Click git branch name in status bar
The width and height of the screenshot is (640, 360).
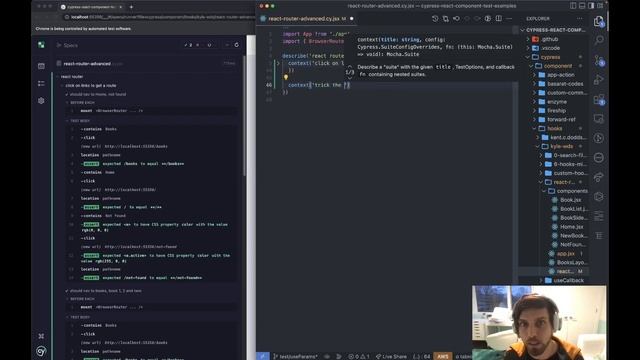(x=295, y=356)
